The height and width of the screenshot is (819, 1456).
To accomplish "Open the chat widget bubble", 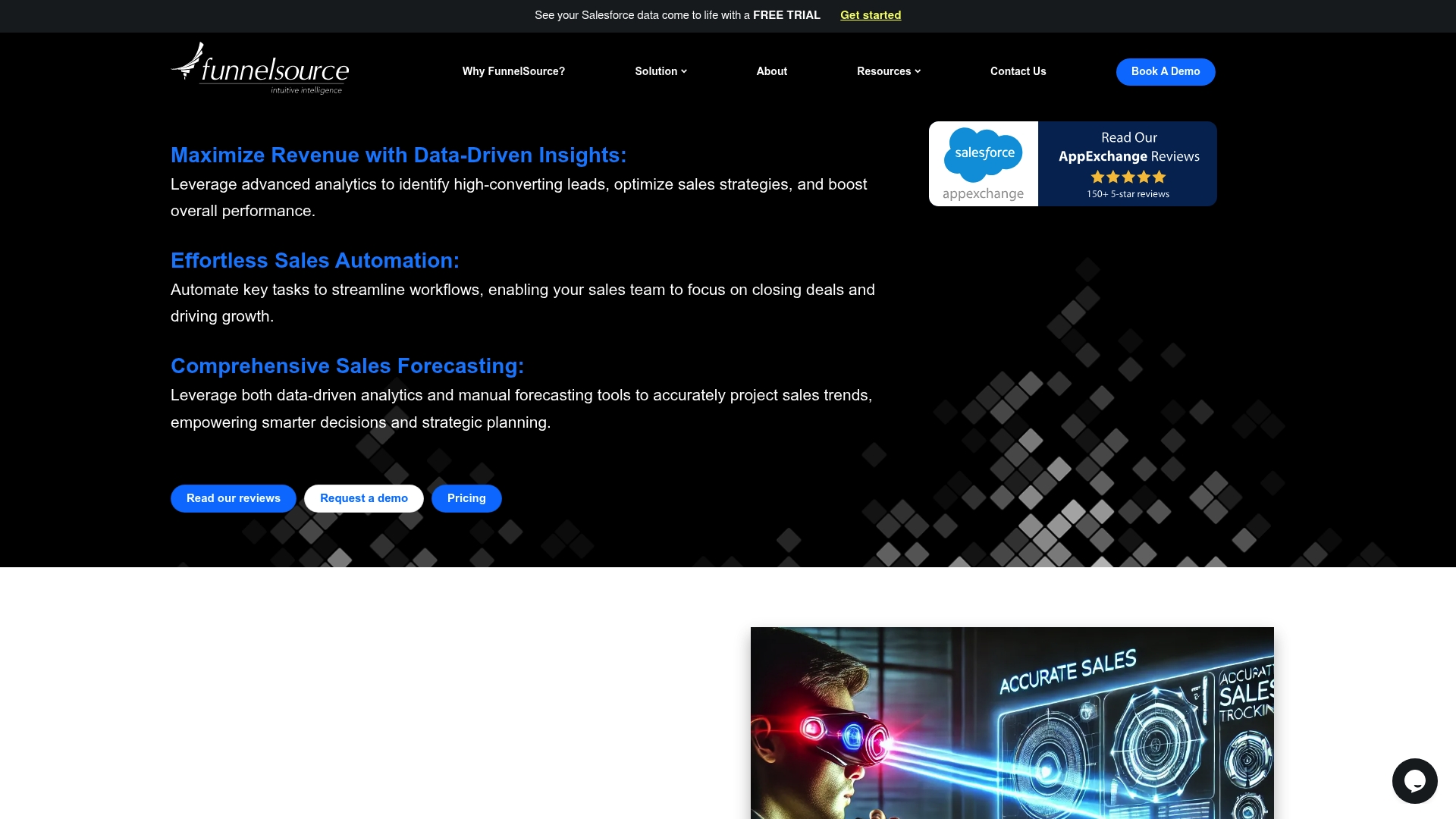I will [x=1414, y=780].
